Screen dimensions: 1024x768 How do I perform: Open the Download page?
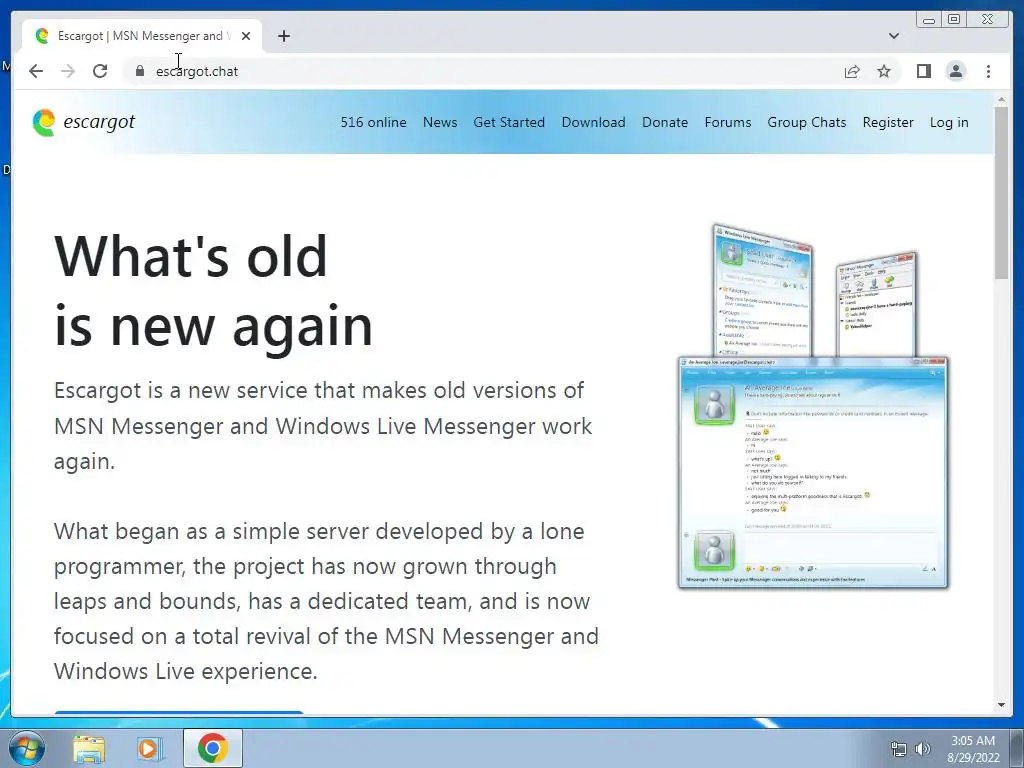pos(593,122)
